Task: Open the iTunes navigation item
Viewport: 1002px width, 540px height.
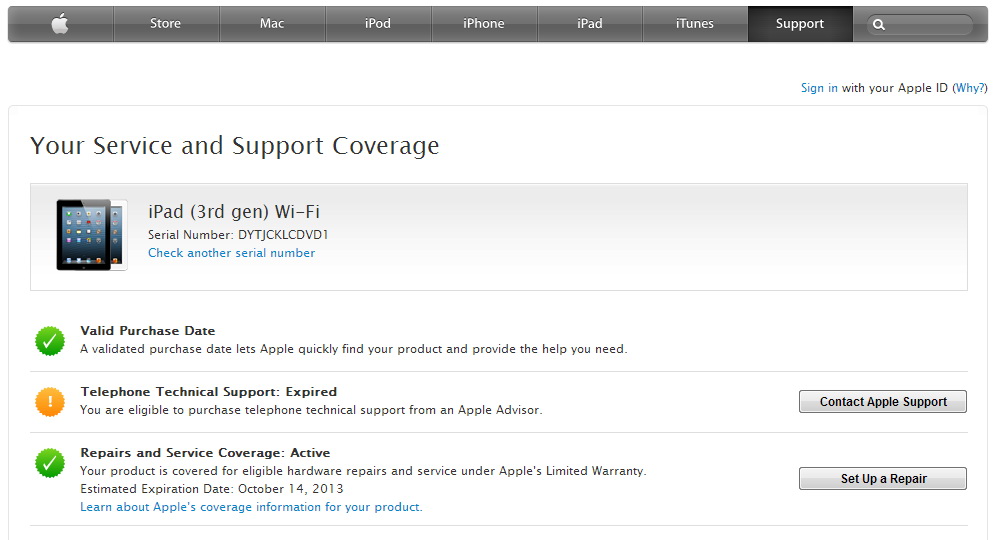Action: pos(694,24)
